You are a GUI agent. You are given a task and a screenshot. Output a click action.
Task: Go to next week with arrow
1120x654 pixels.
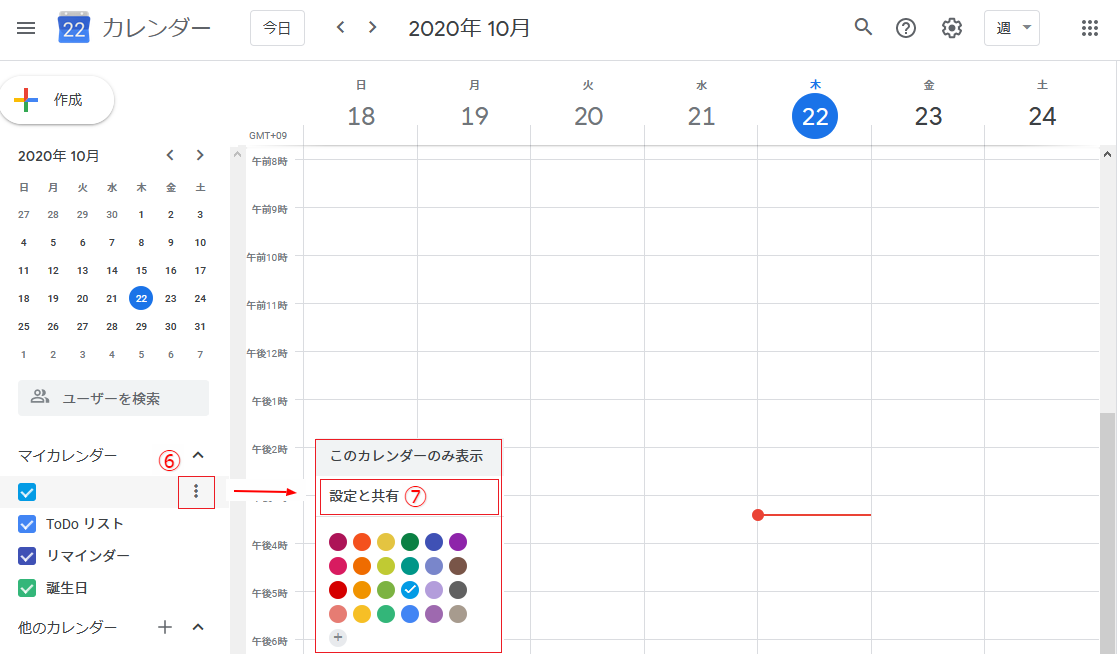[x=373, y=28]
